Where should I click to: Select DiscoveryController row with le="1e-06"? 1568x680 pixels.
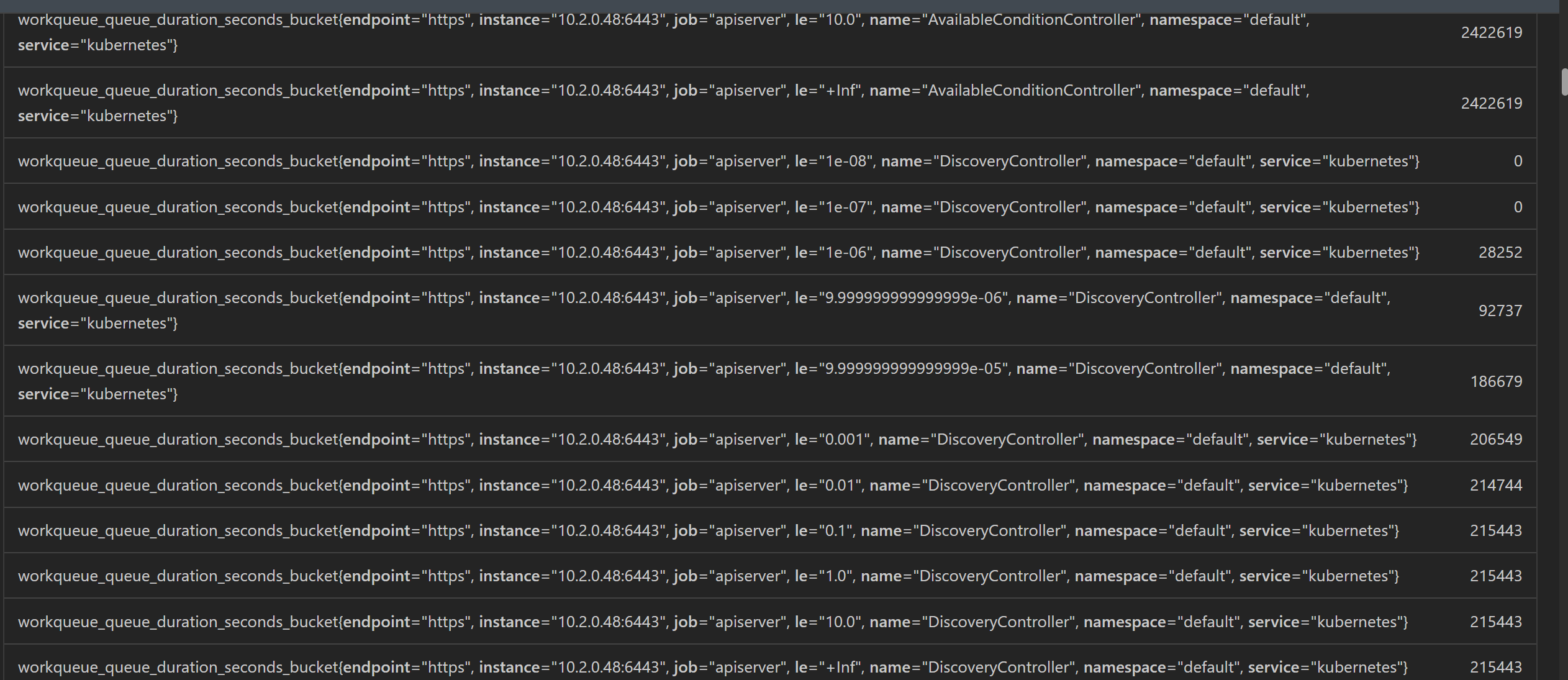click(770, 252)
